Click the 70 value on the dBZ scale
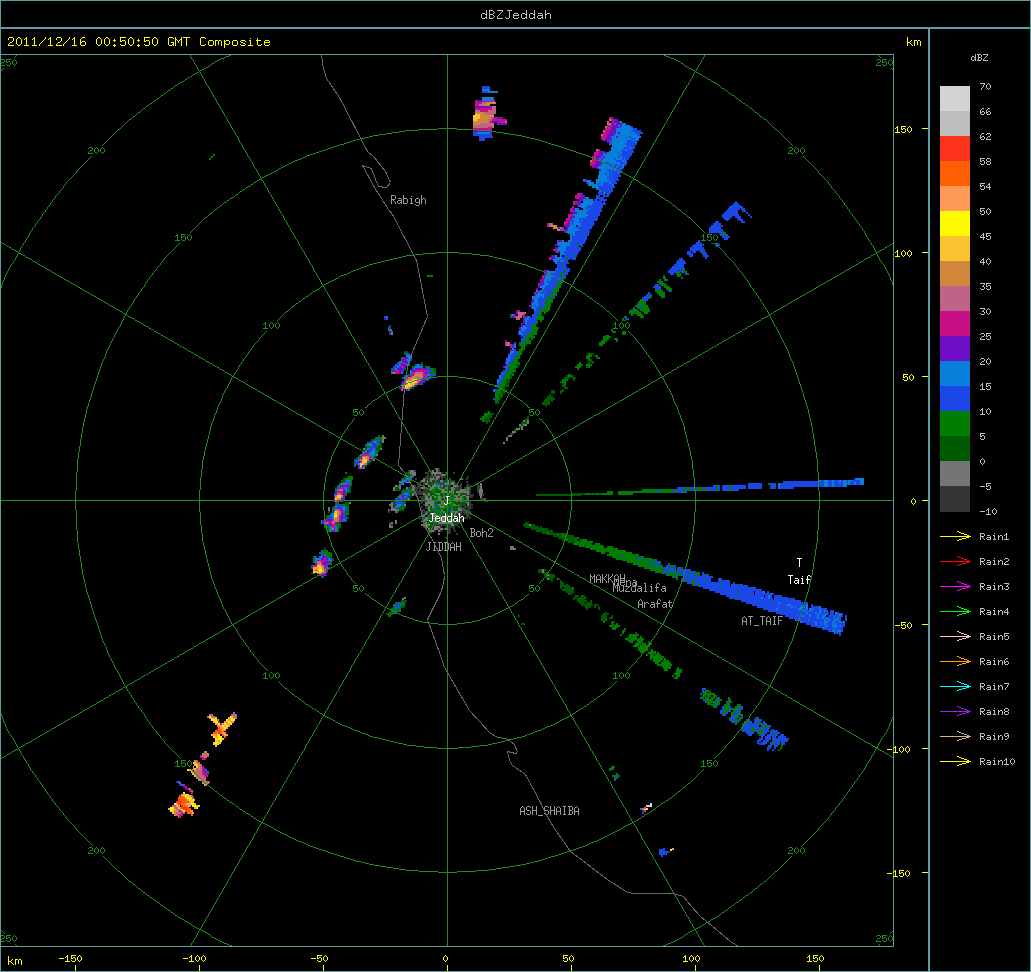This screenshot has height=972, width=1031. point(985,86)
